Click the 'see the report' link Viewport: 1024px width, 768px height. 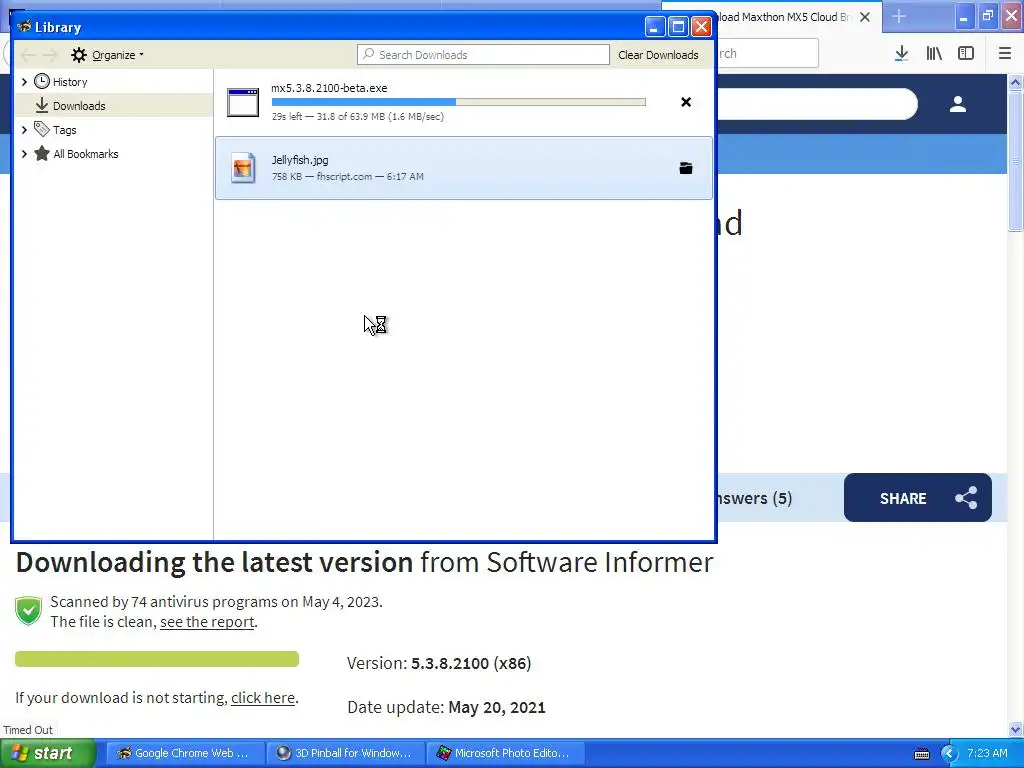pos(207,622)
